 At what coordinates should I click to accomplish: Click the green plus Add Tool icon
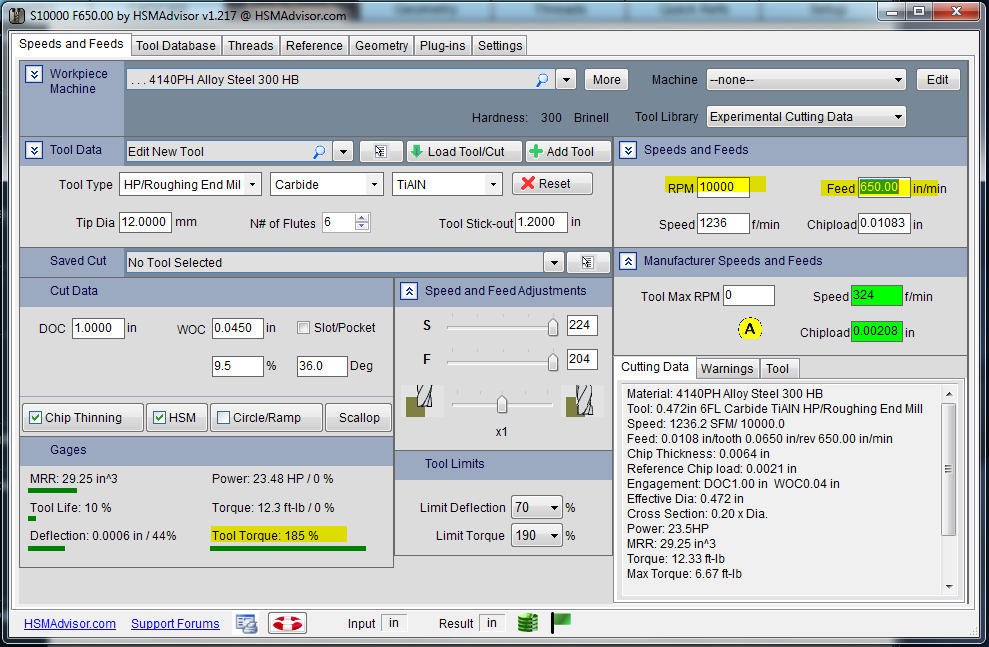pyautogui.click(x=536, y=151)
